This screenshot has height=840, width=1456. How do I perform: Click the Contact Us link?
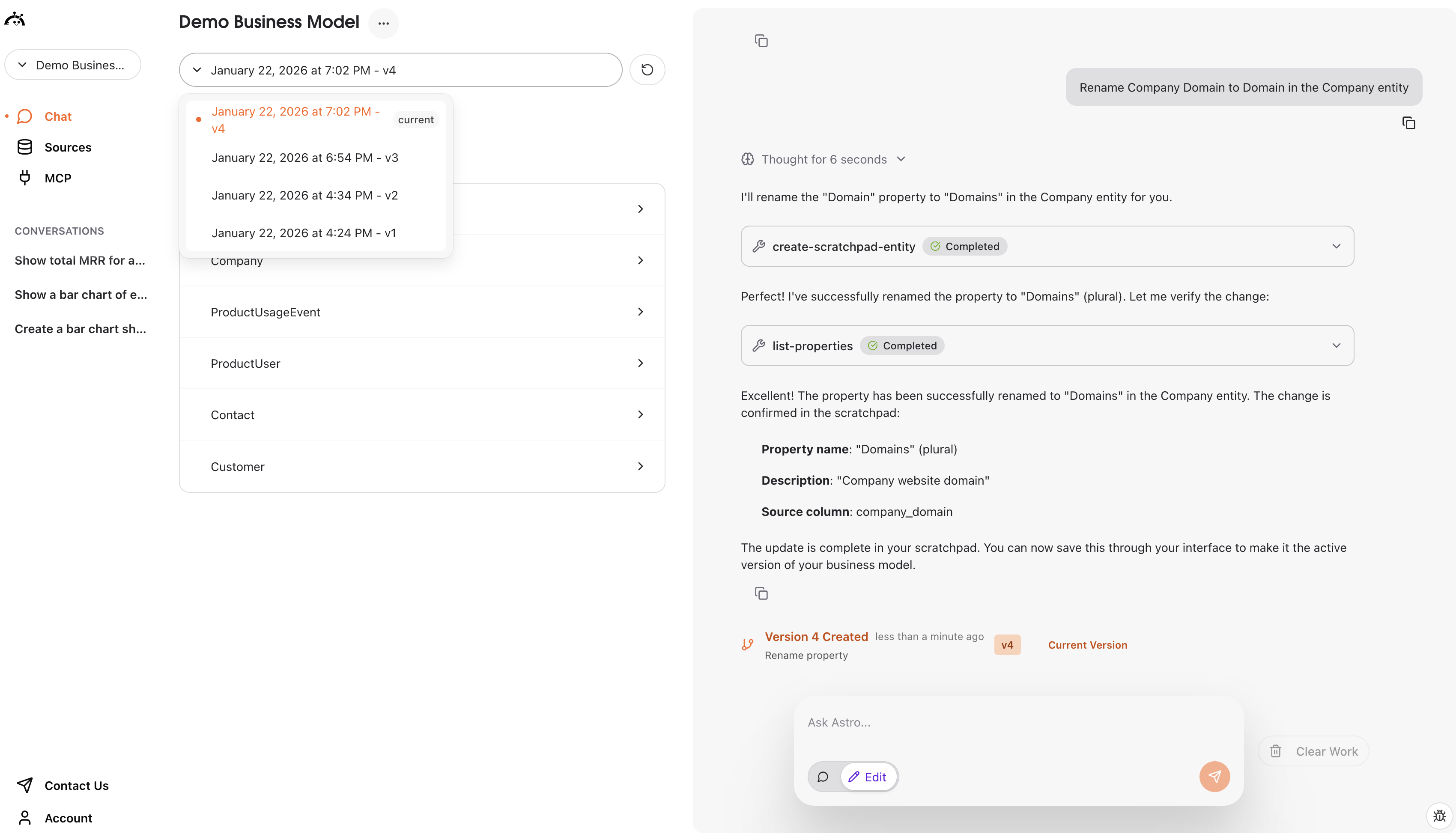coord(77,785)
